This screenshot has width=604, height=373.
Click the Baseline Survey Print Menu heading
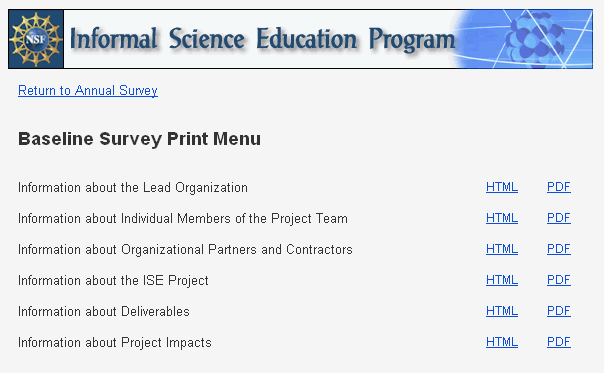click(x=139, y=139)
